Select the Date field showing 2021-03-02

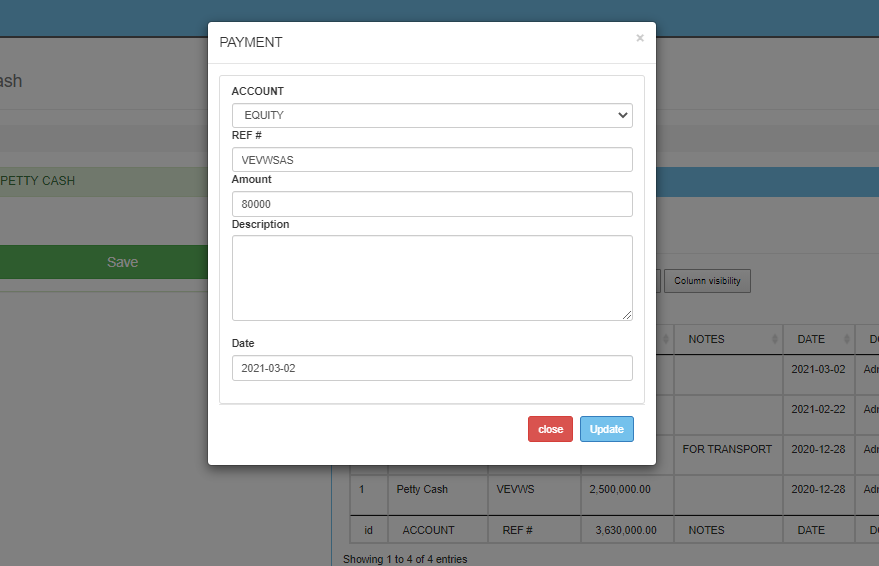(432, 368)
